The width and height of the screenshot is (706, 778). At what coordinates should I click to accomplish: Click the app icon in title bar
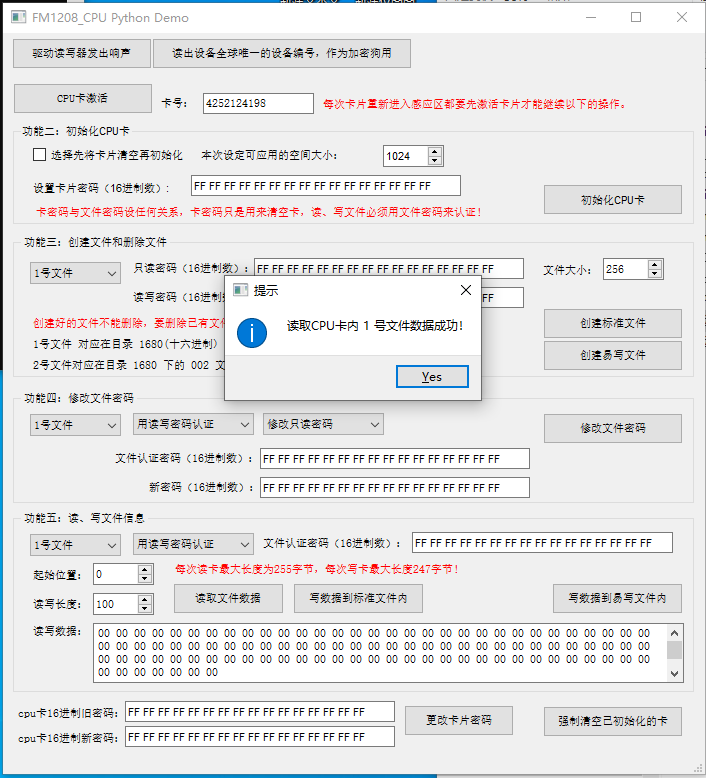pyautogui.click(x=17, y=18)
